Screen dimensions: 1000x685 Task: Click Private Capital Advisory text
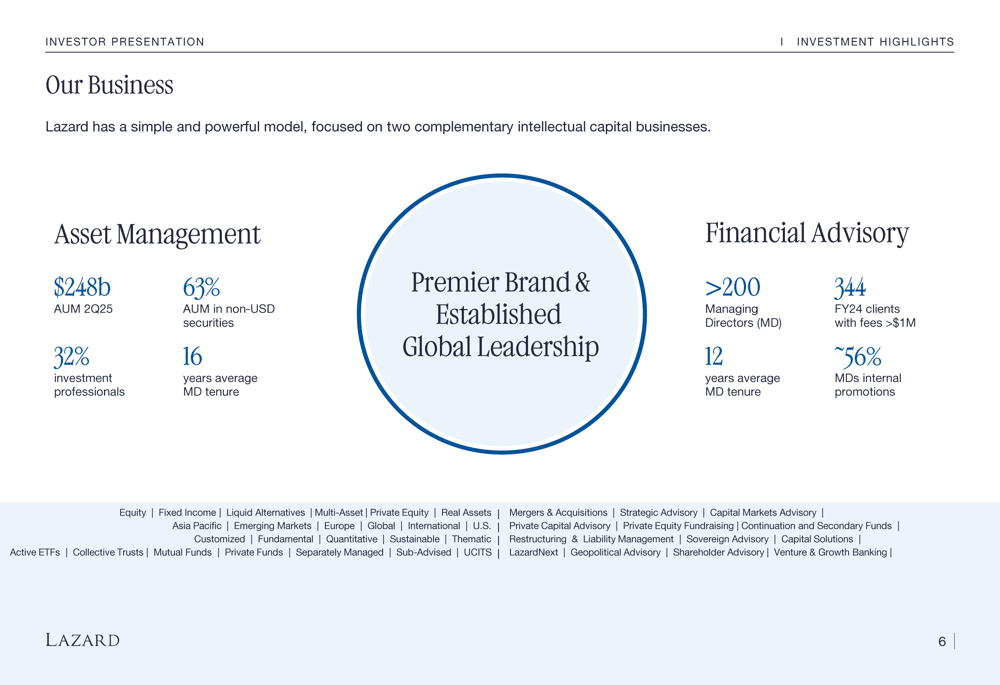(559, 526)
